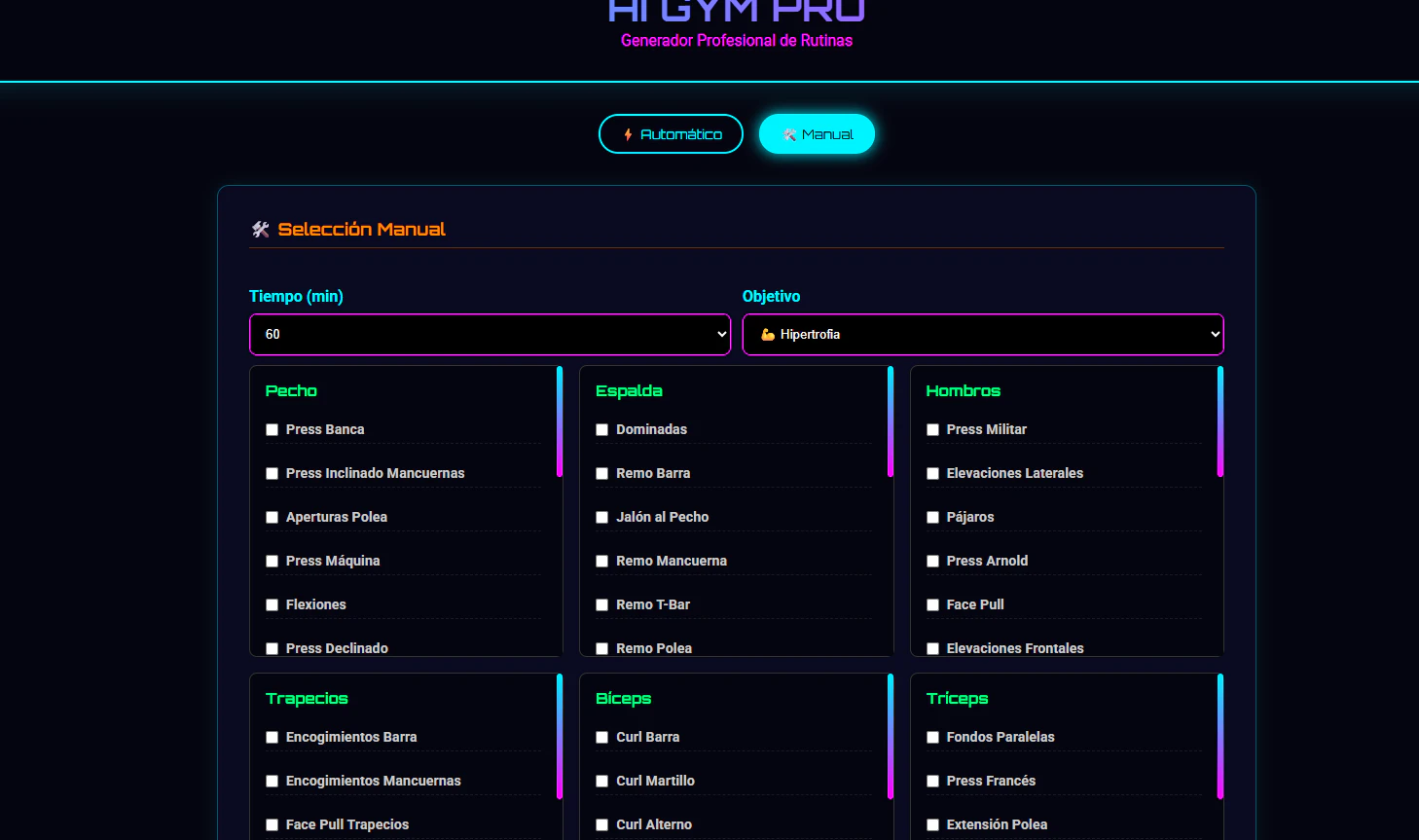Check the Press Banca checkbox

[273, 429]
